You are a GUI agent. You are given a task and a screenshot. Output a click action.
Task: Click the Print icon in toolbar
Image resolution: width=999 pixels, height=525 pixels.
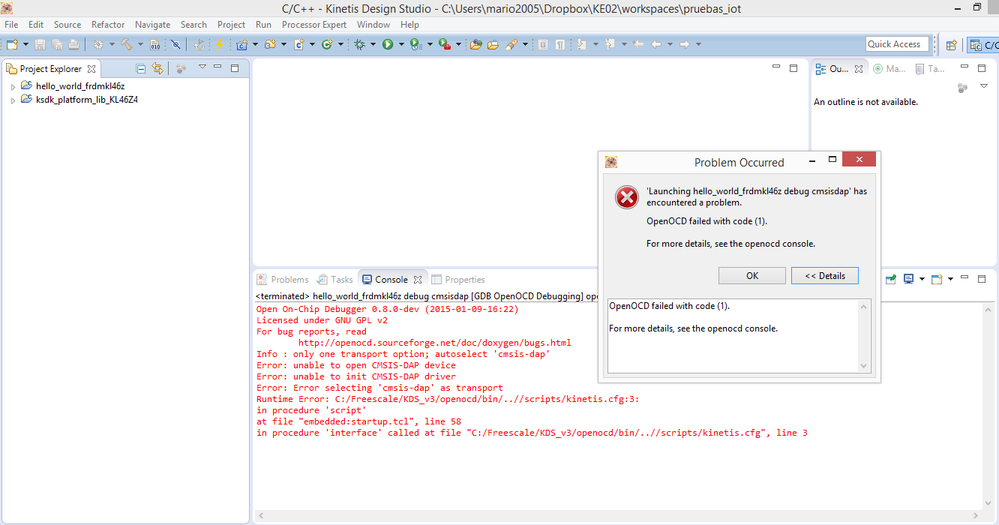point(74,44)
